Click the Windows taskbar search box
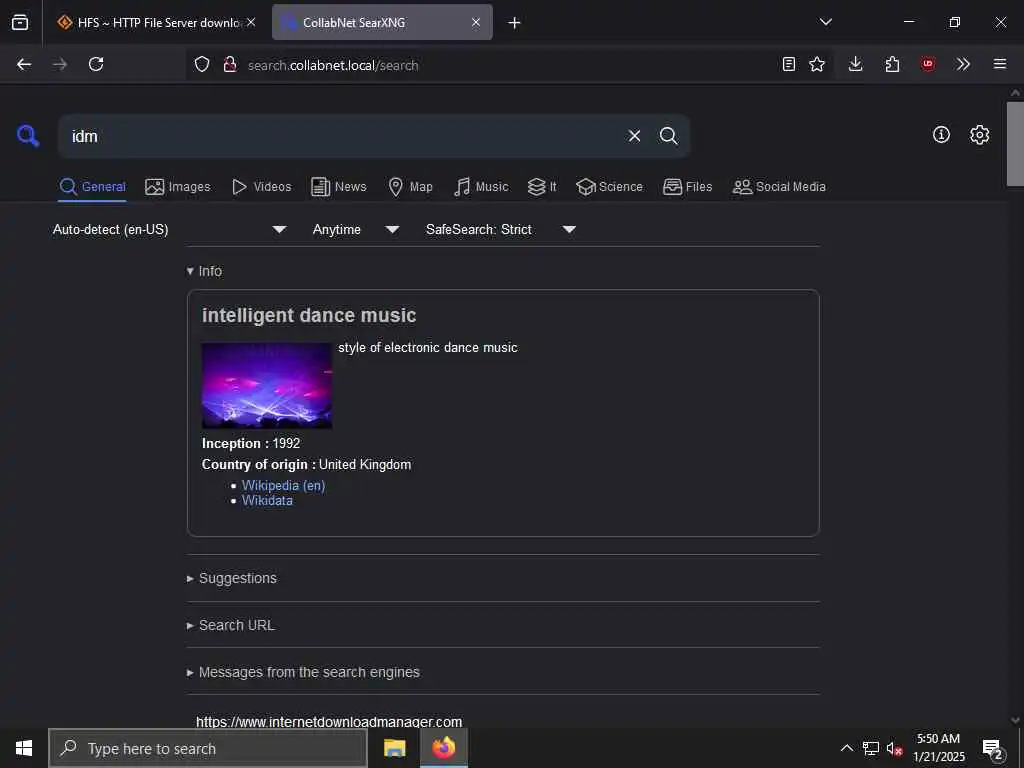 click(208, 748)
